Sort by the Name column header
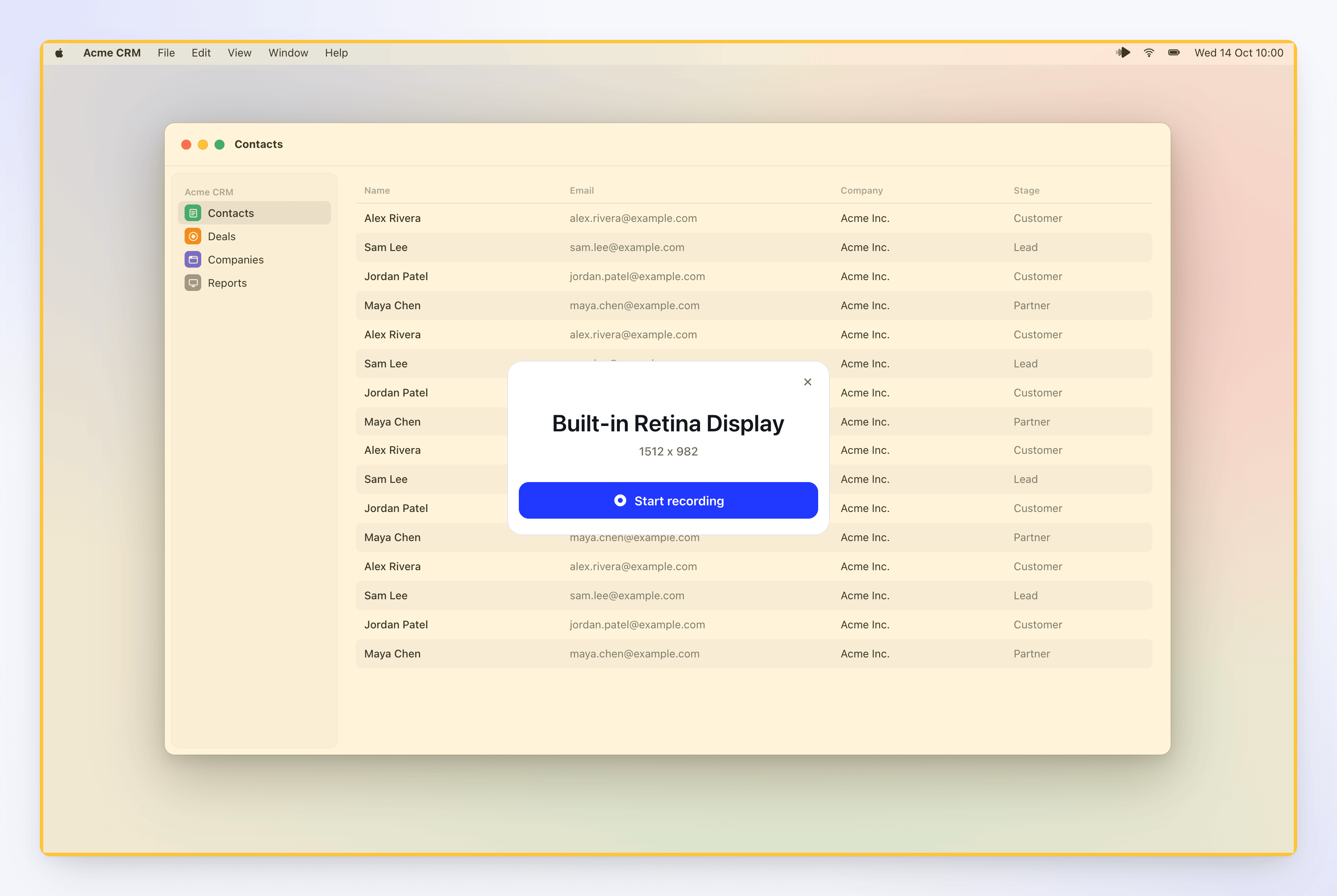 377,190
